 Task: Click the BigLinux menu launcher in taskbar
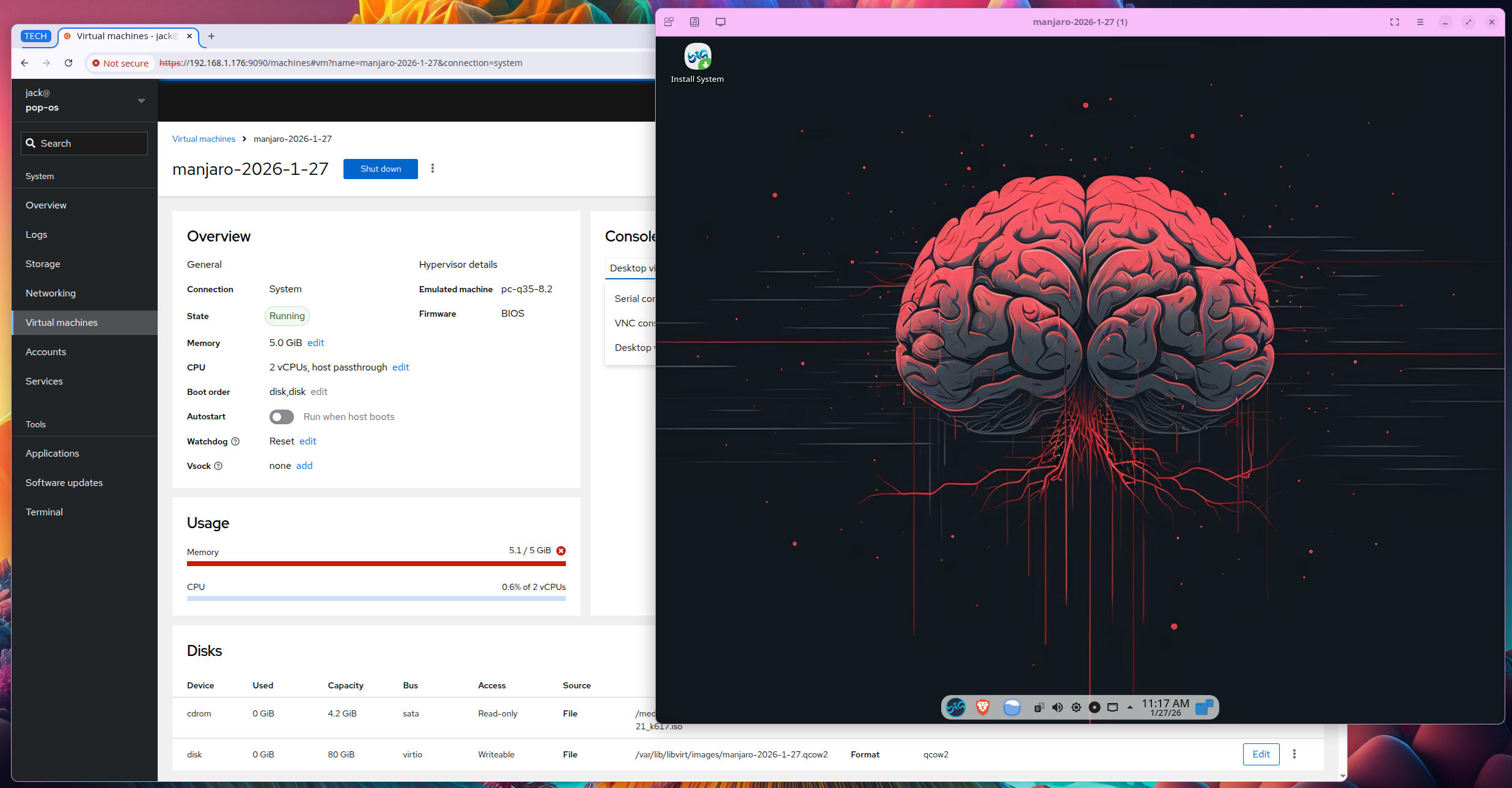(x=955, y=707)
